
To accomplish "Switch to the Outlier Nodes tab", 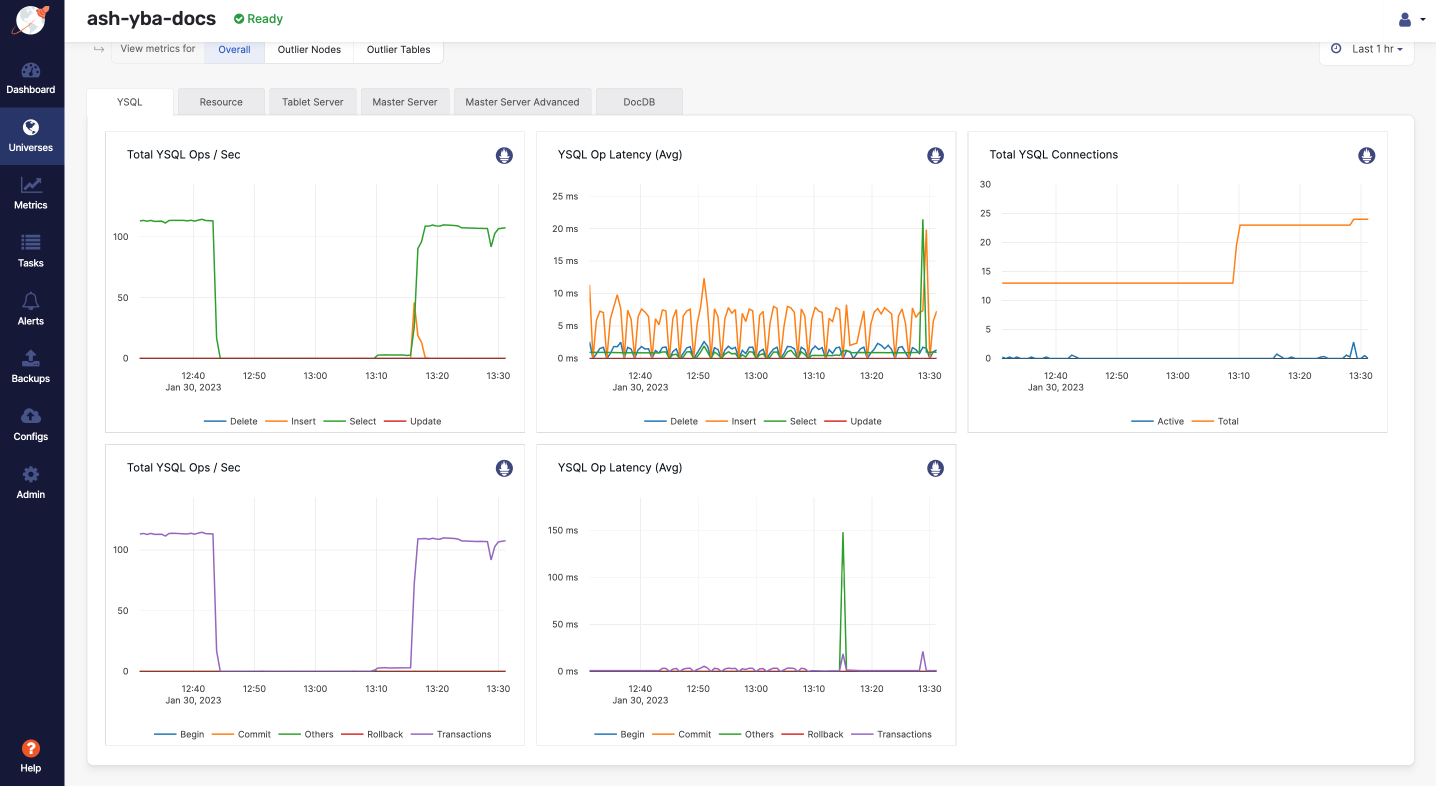I will 309,48.
